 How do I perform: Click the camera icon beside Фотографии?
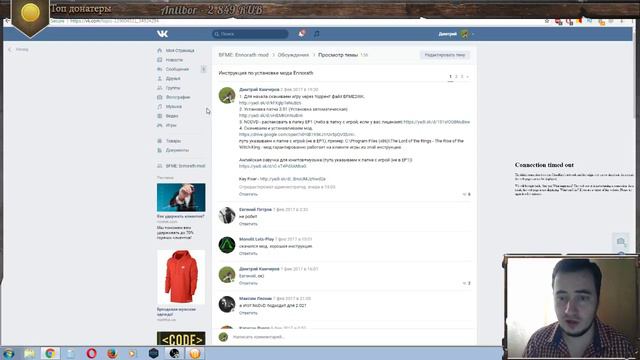click(x=160, y=97)
